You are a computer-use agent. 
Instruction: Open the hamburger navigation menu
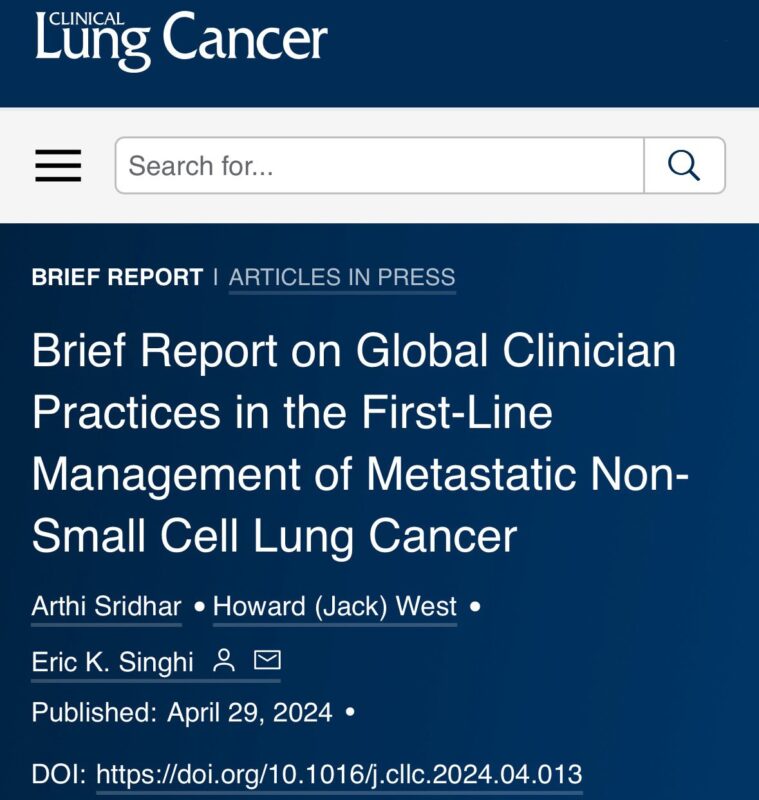point(58,165)
